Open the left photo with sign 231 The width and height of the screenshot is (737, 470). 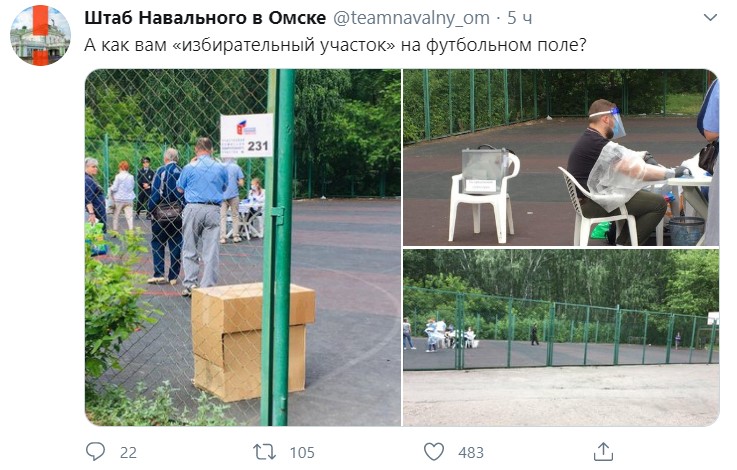pyautogui.click(x=243, y=248)
